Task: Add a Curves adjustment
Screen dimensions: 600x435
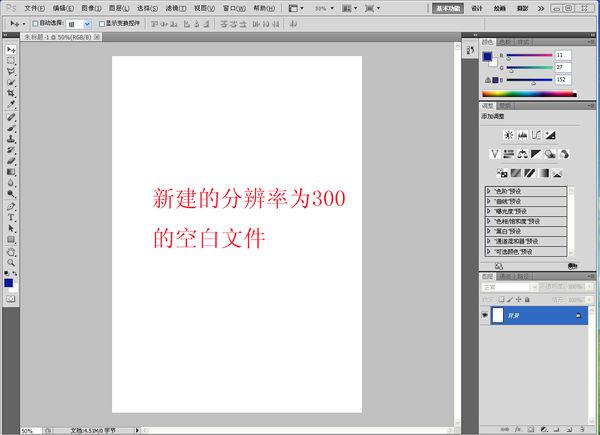Action: pyautogui.click(x=536, y=135)
